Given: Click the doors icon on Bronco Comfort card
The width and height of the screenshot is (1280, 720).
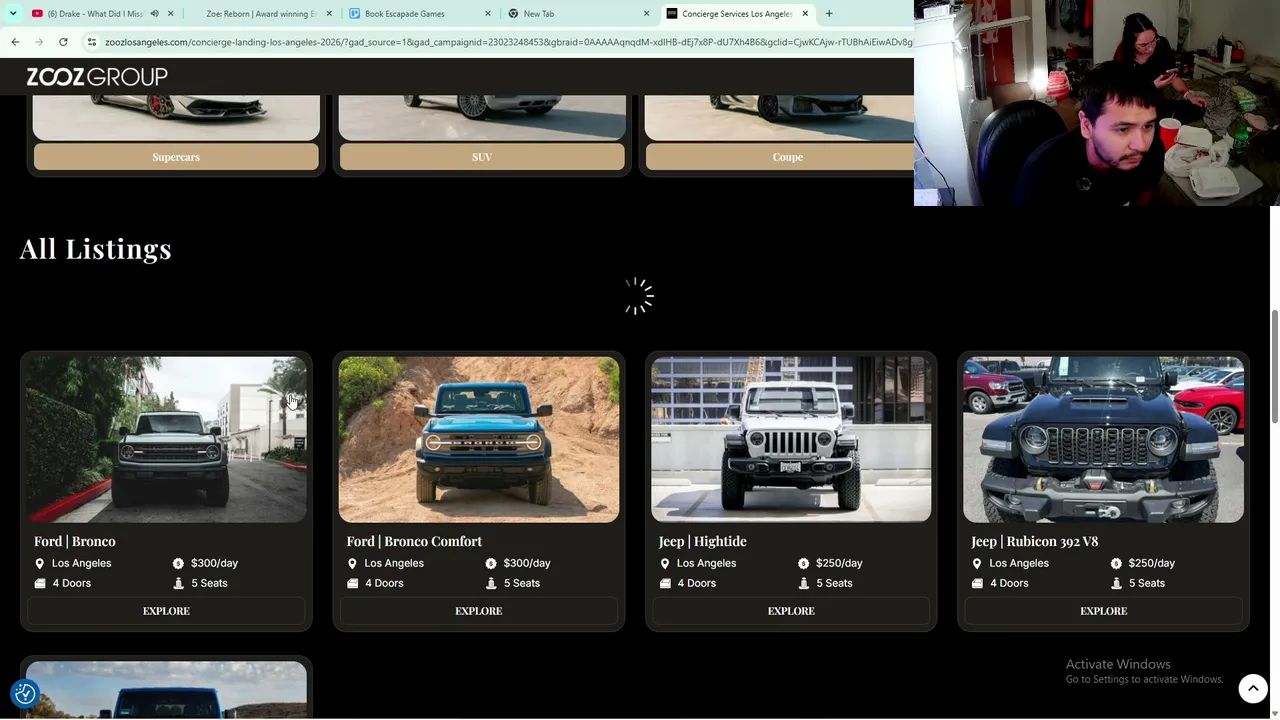Looking at the screenshot, I should pos(352,583).
